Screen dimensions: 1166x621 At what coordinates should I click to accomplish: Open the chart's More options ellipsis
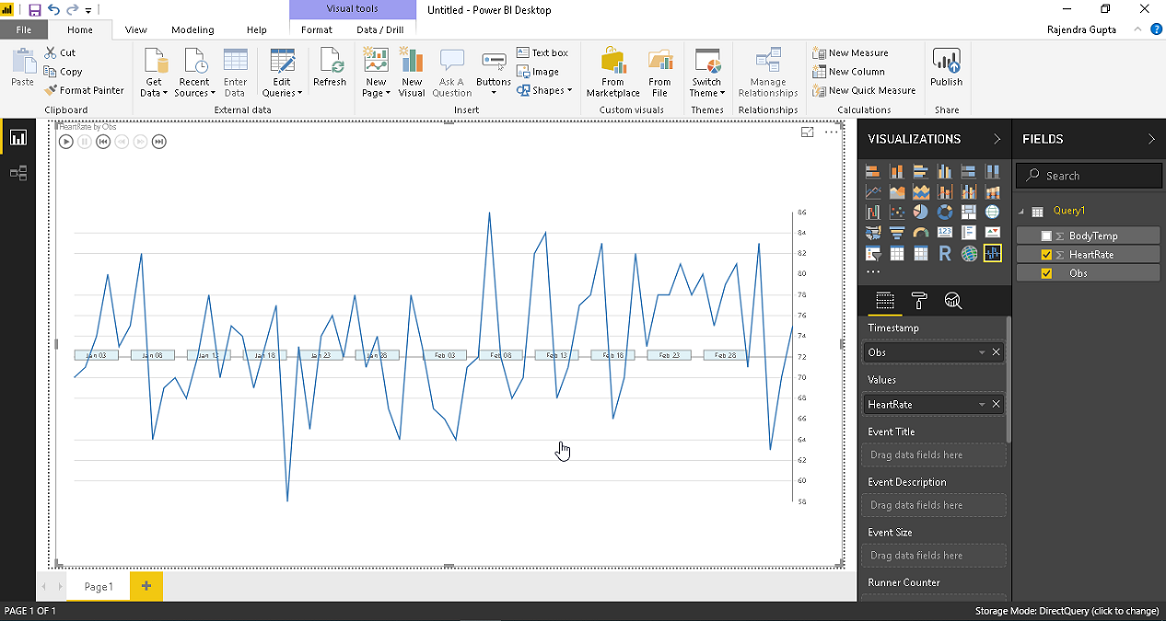(831, 132)
